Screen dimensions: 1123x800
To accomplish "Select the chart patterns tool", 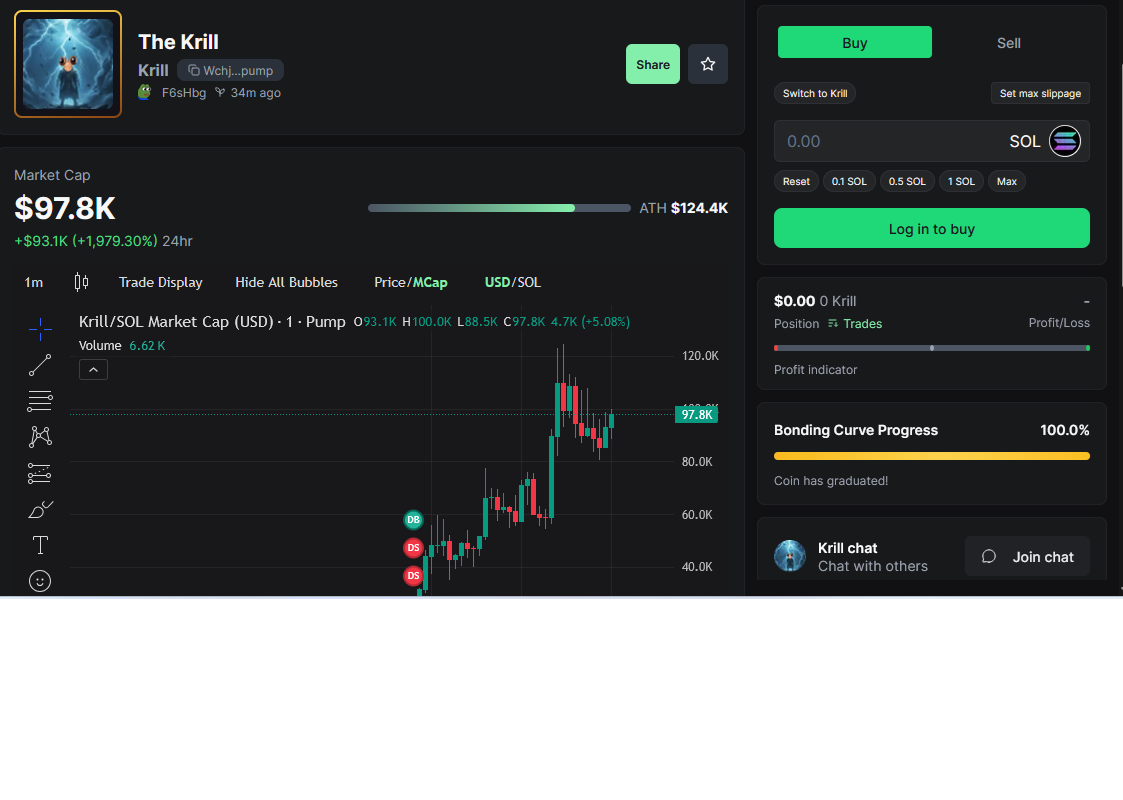I will coord(40,437).
